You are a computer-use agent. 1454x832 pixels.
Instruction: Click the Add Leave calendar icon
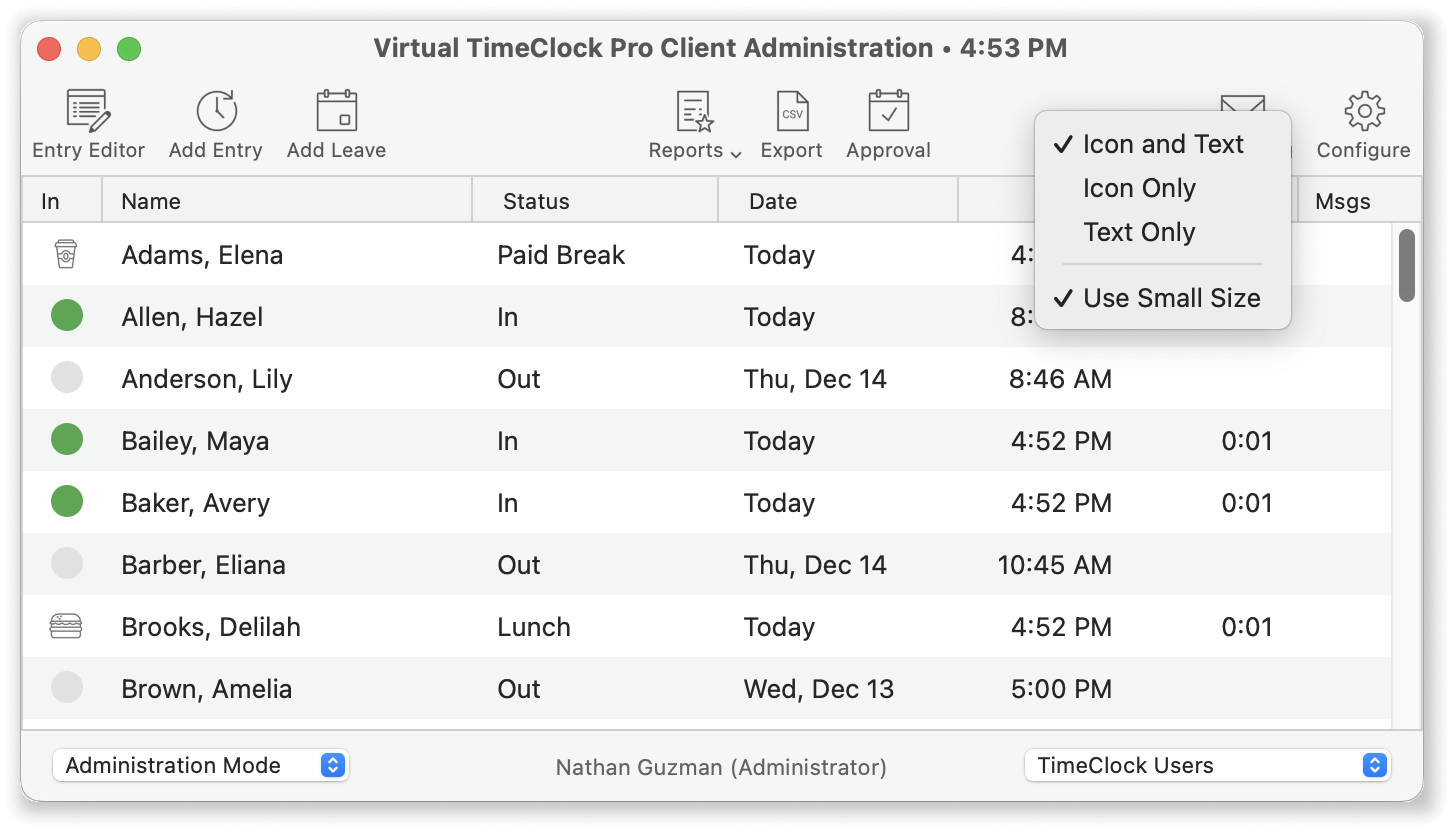click(x=337, y=111)
